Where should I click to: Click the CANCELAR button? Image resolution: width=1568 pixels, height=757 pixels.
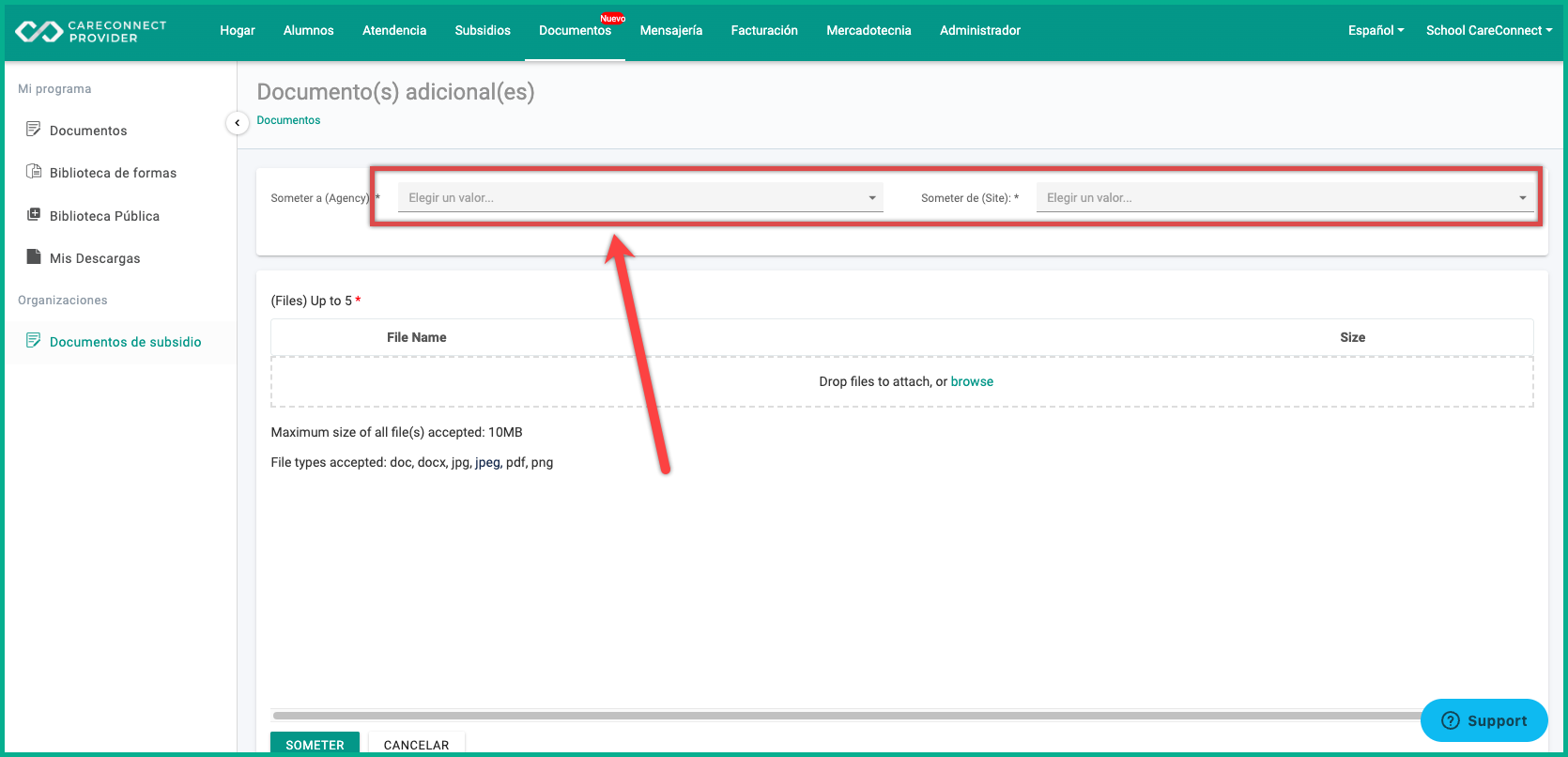416,743
